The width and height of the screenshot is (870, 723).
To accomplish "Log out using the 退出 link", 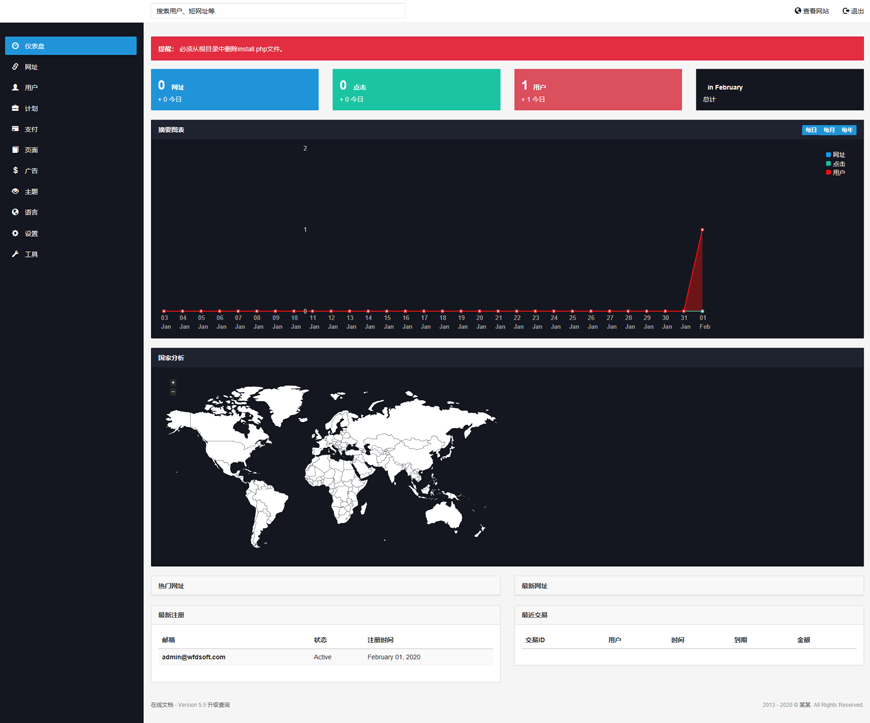I will [x=853, y=11].
